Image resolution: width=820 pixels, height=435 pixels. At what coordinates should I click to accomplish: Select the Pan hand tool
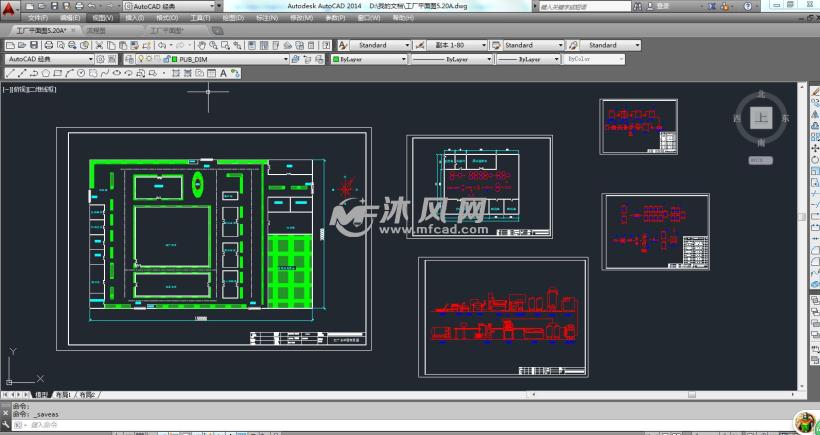tap(202, 45)
